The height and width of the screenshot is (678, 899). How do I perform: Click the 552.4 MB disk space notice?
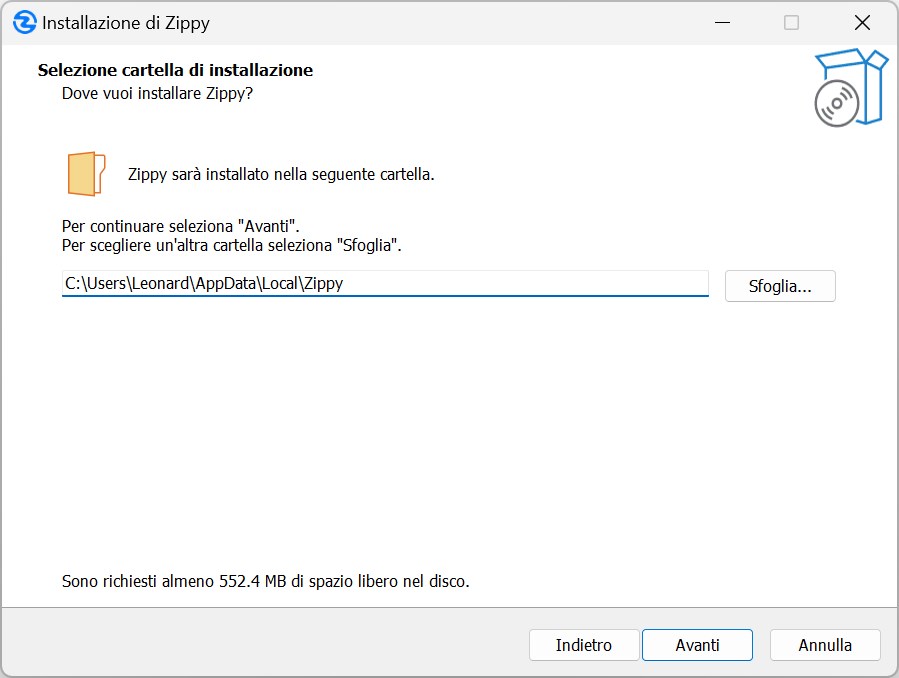pyautogui.click(x=265, y=581)
